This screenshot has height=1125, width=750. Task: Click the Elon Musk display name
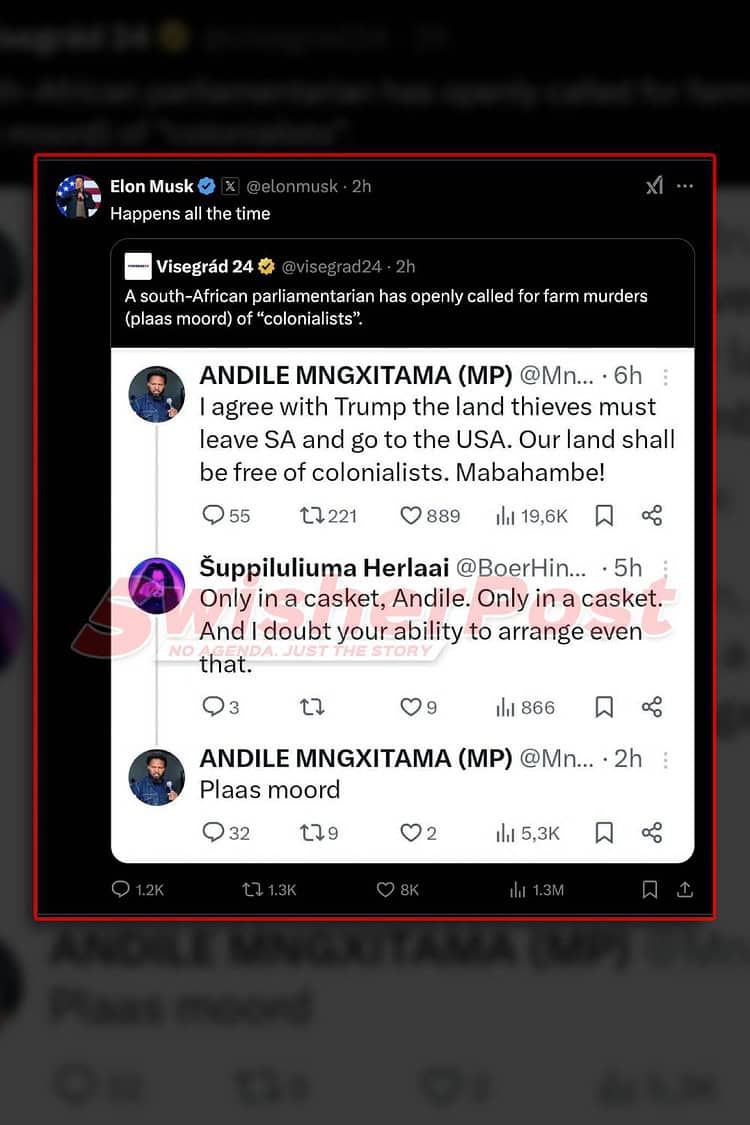151,186
